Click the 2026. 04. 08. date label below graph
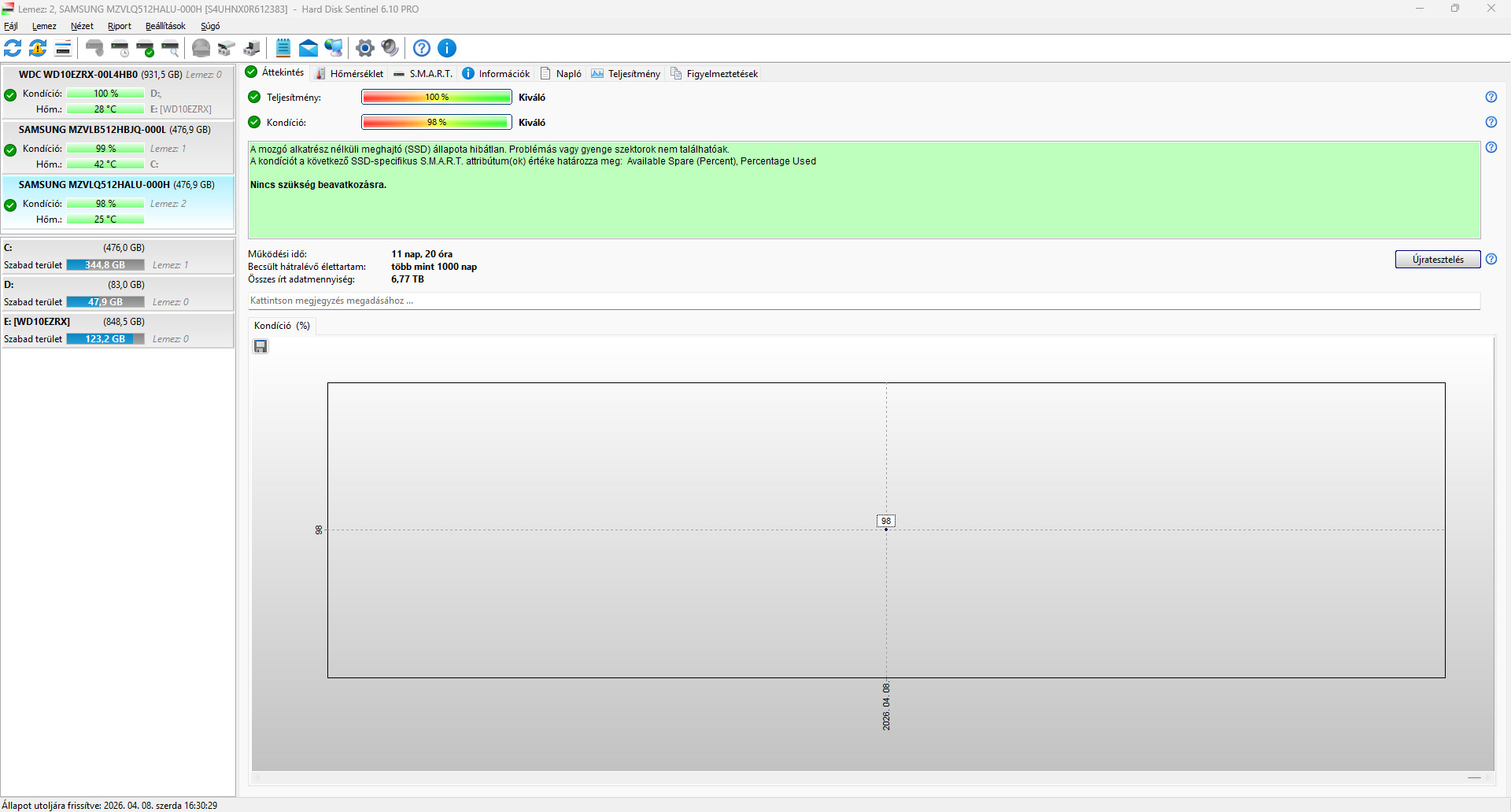1511x812 pixels. click(x=886, y=707)
